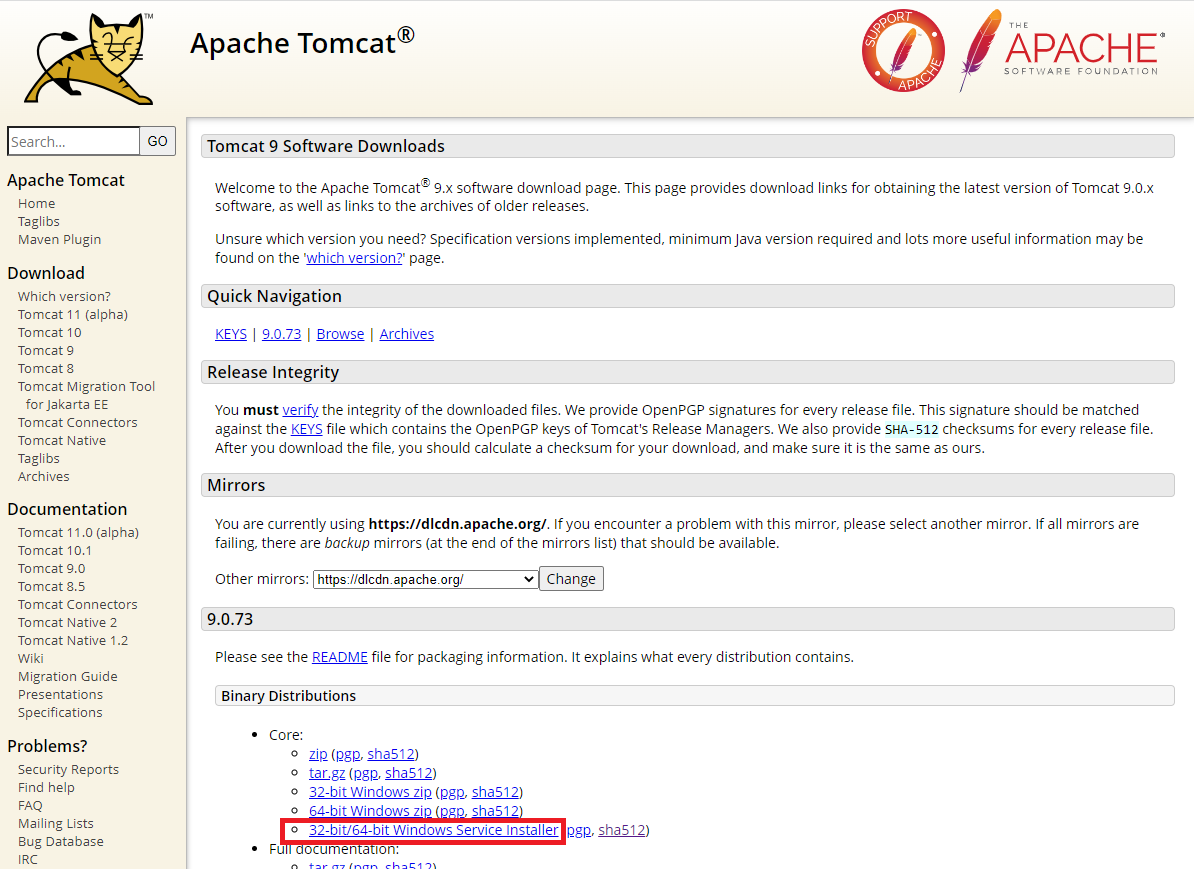Open Archives in Download sidebar

pos(43,477)
